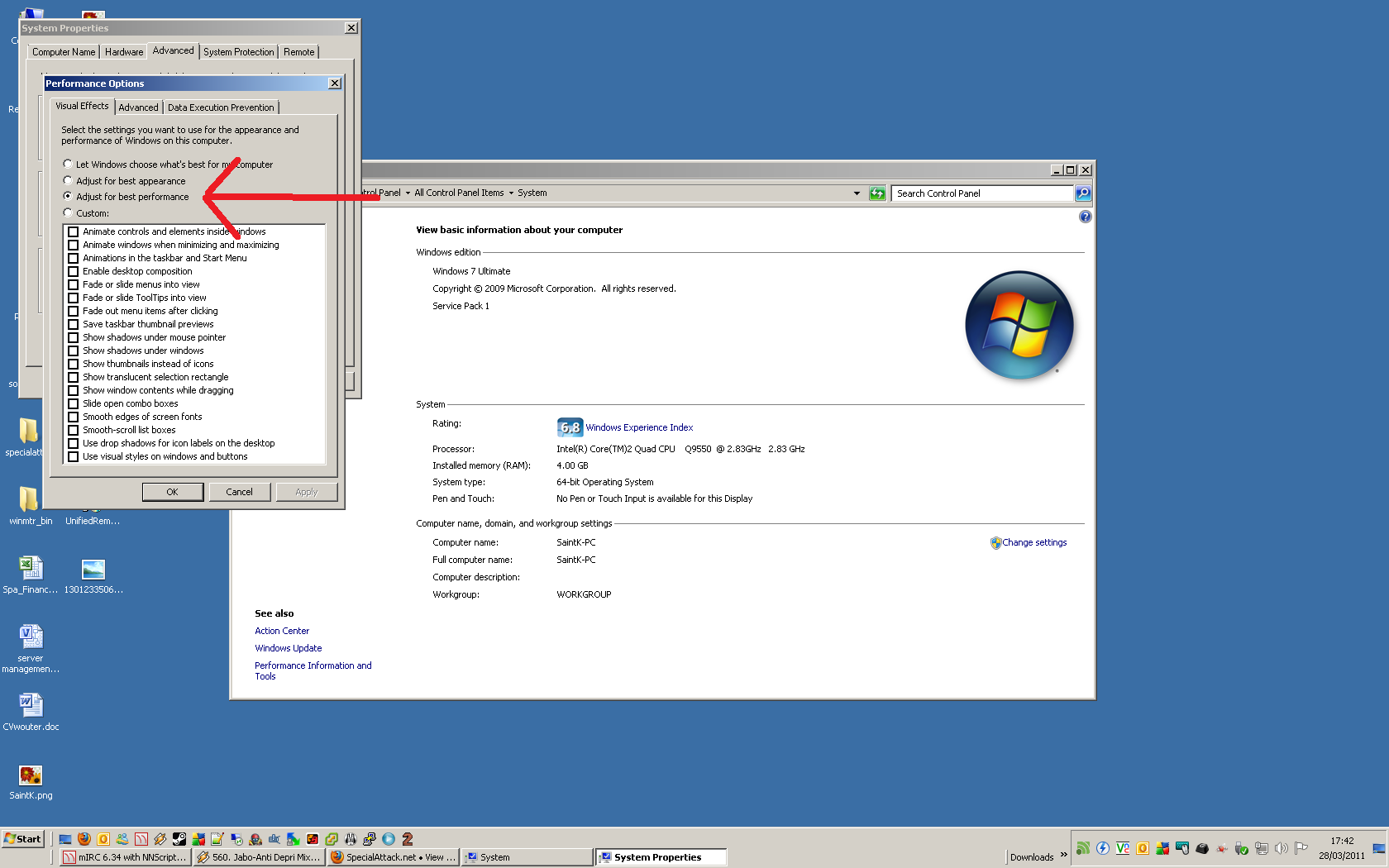Viewport: 1389px width, 868px height.
Task: Open the red number 2 quick launch icon
Action: [x=408, y=839]
